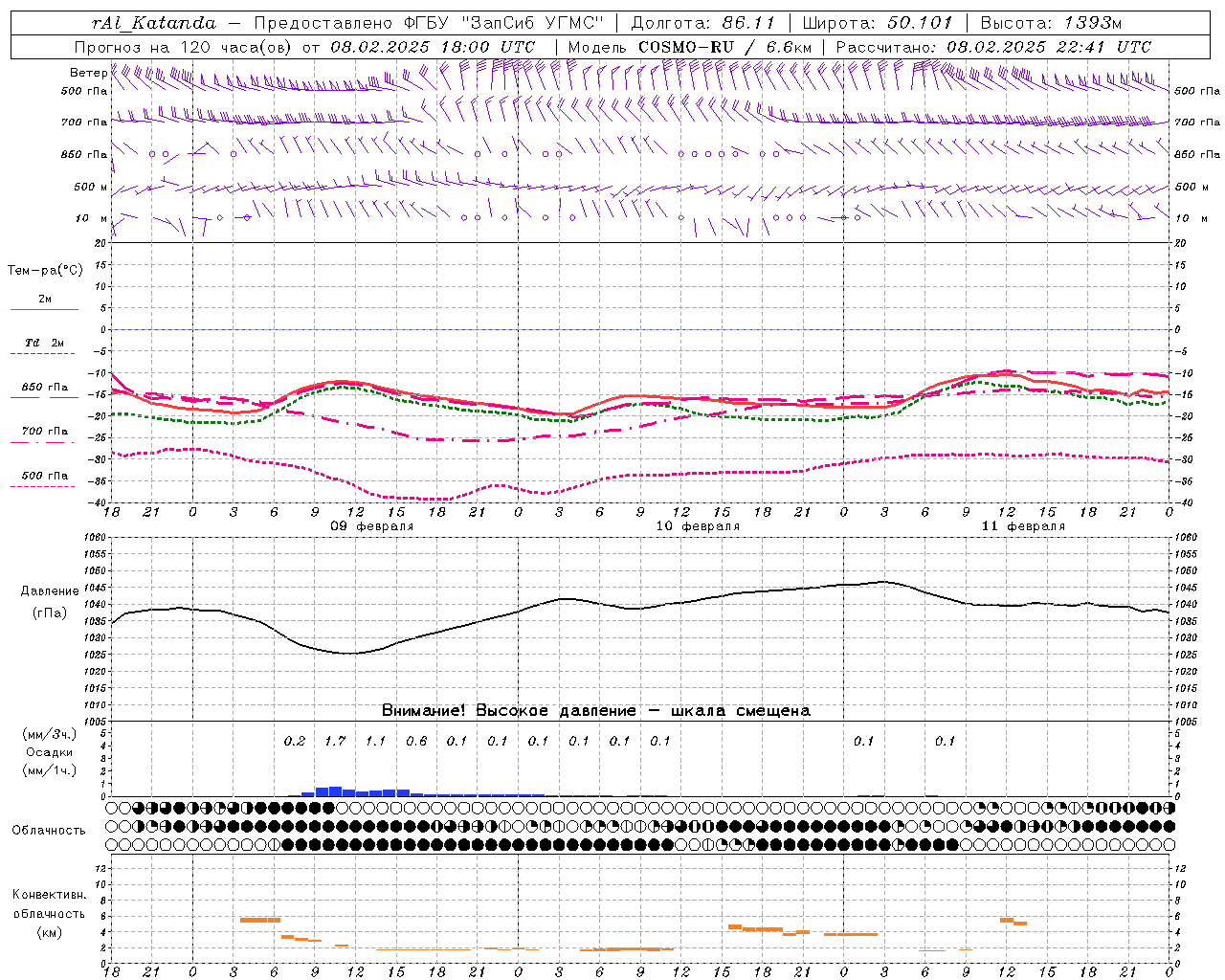The width and height of the screenshot is (1225, 980).
Task: Click the (мм/1ч.) precipitation unit label
Action: point(50,770)
